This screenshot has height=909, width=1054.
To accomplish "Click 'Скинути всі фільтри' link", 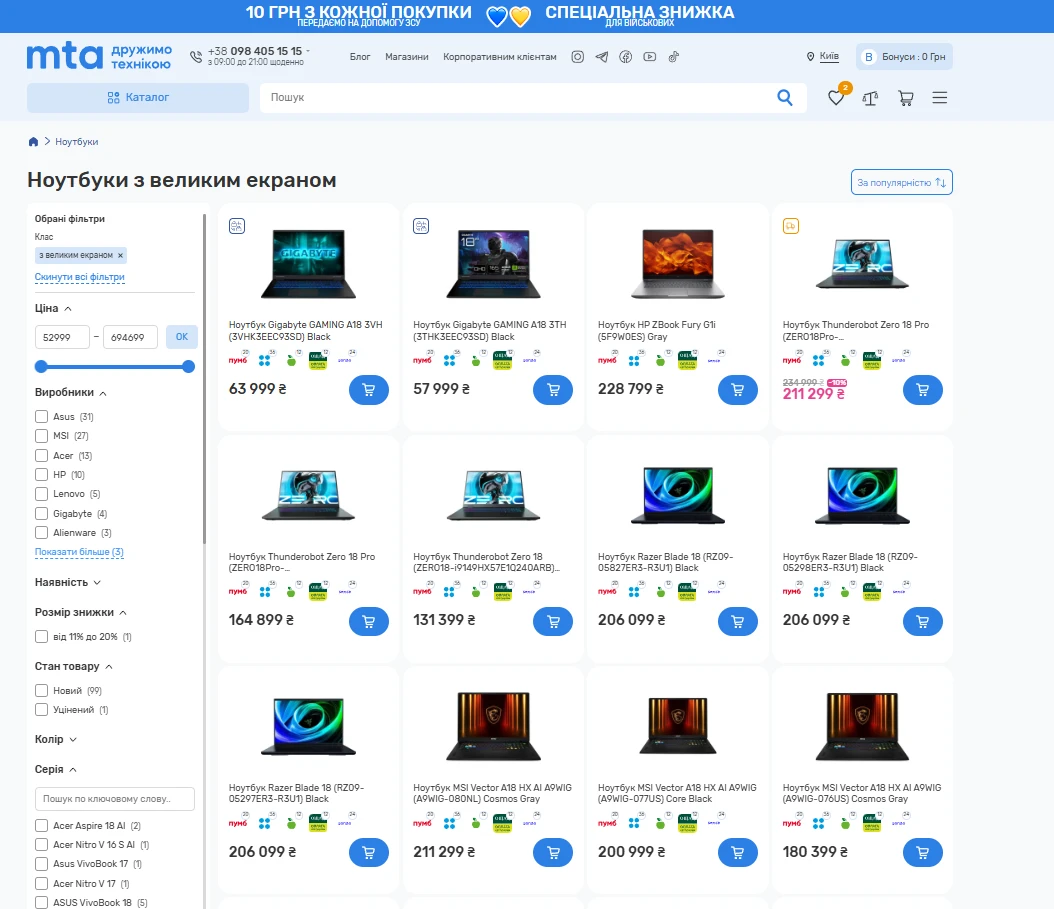I will [79, 277].
